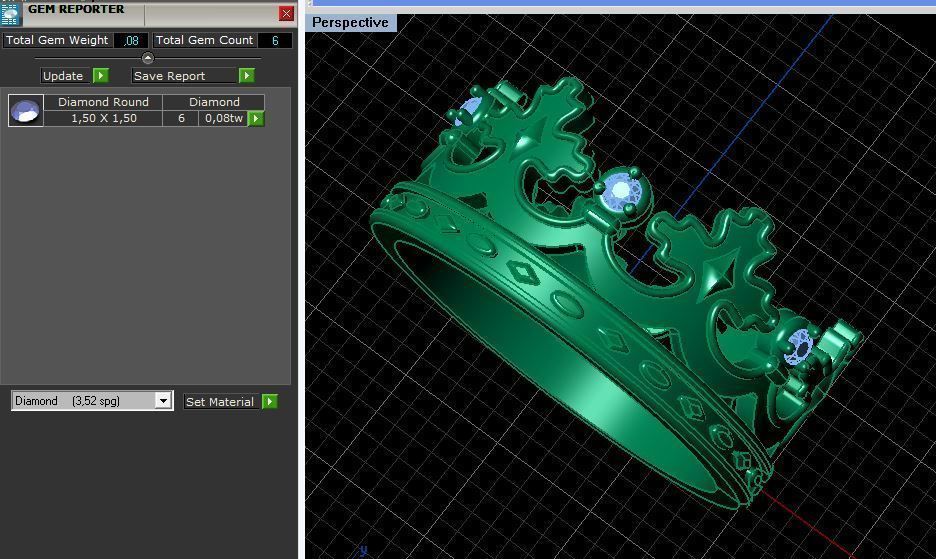Select the '0,08tw' weight cell
The height and width of the screenshot is (559, 936).
(x=223, y=118)
